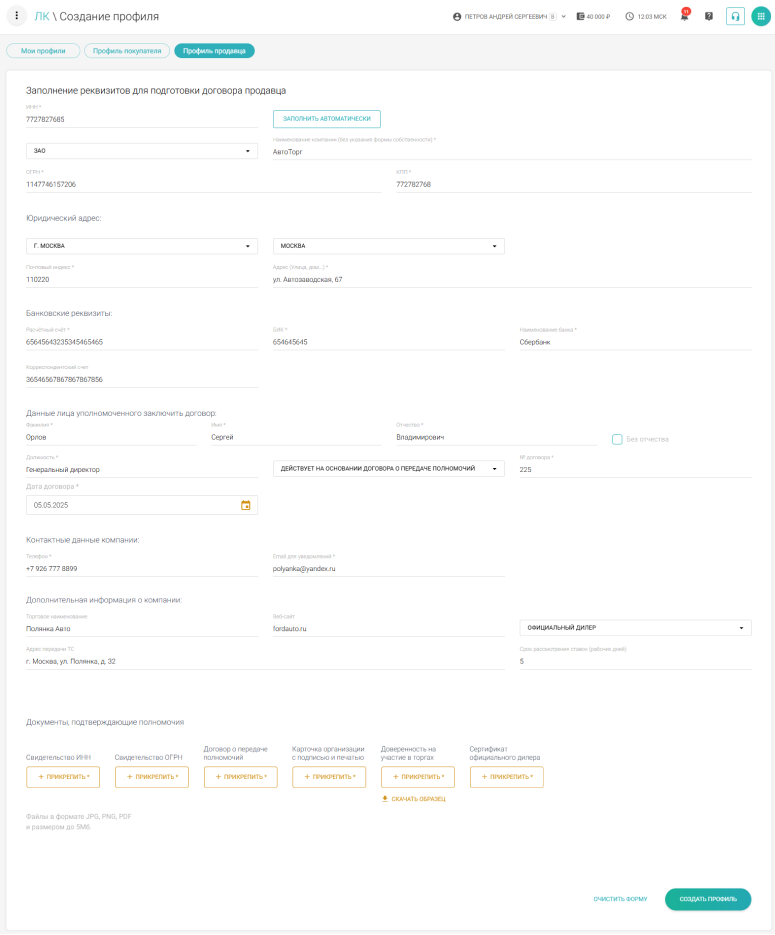Viewport: 775px width, 935px height.
Task: Open the 'Г. МОСКВА' region dropdown
Action: (x=142, y=246)
